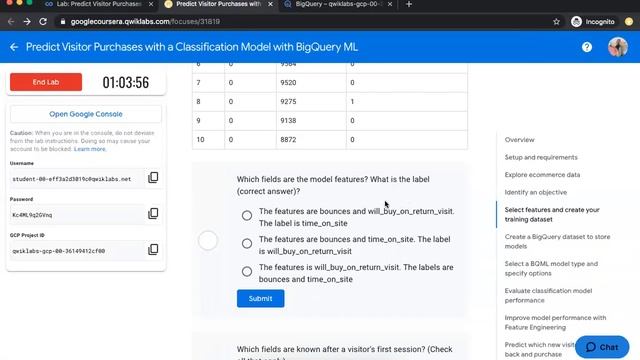Click the lab header back arrow
Image resolution: width=640 pixels, height=360 pixels.
pyautogui.click(x=14, y=47)
